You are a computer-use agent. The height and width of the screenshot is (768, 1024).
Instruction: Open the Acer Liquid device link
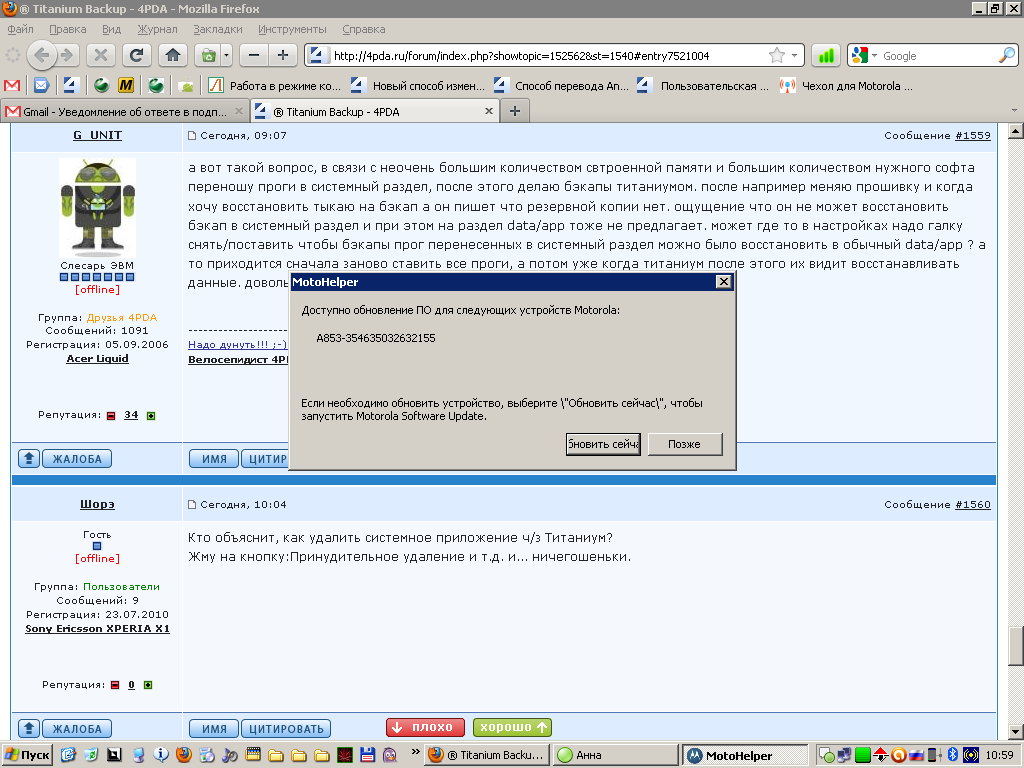(x=97, y=359)
